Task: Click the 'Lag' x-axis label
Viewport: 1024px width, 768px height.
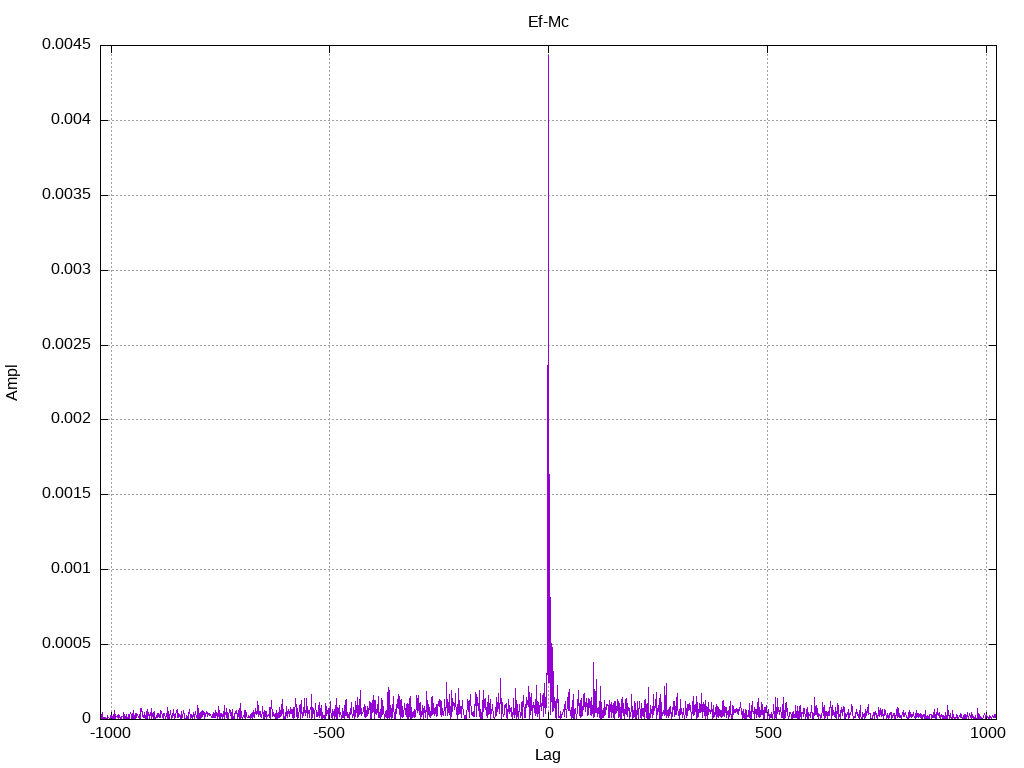Action: (x=548, y=755)
